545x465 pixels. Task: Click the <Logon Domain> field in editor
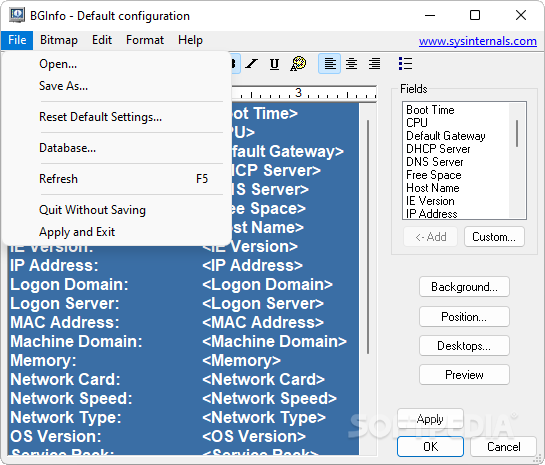click(x=267, y=285)
